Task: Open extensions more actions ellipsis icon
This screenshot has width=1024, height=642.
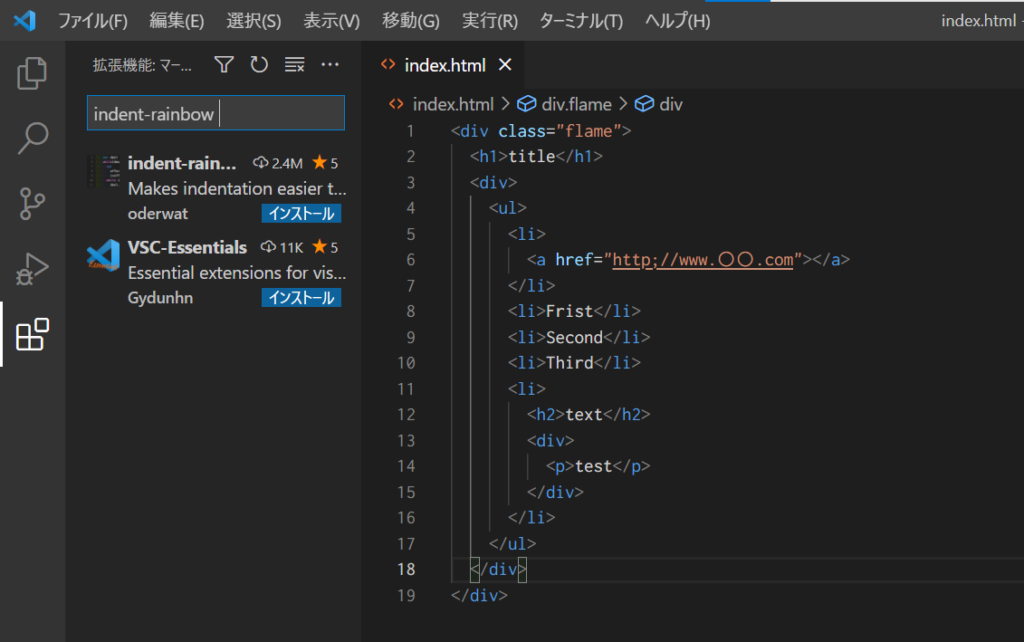Action: click(330, 63)
